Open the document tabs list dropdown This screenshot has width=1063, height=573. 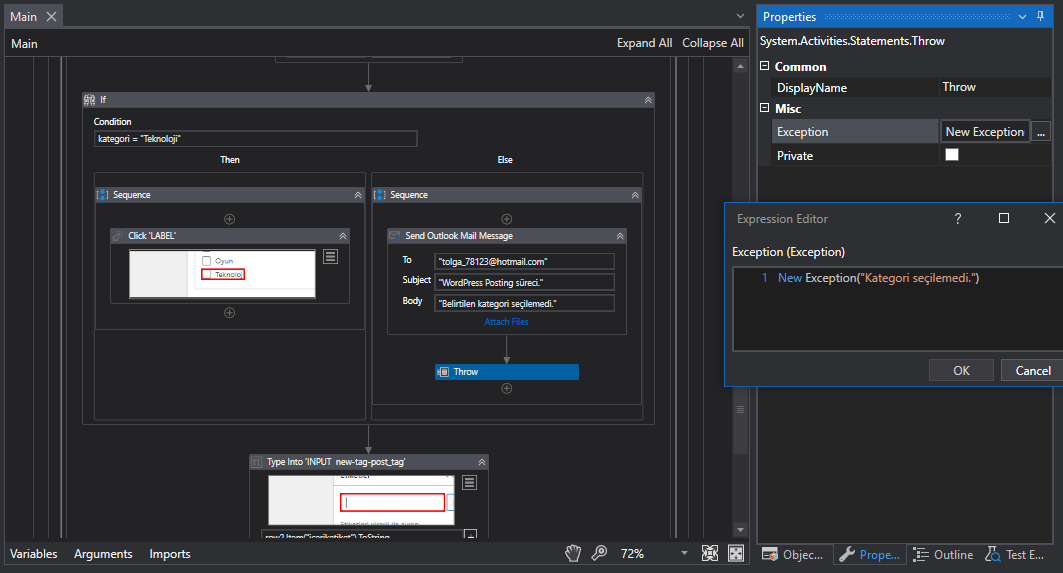tap(740, 16)
